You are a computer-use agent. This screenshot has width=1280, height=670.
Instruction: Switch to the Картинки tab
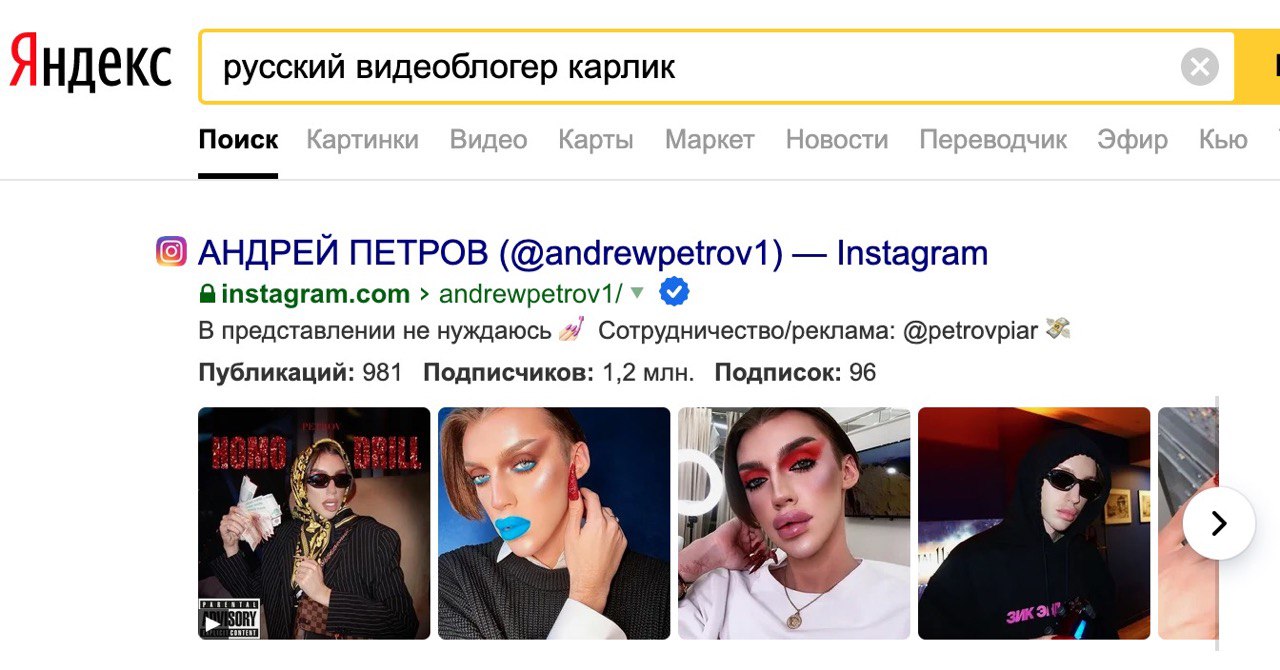click(x=362, y=139)
